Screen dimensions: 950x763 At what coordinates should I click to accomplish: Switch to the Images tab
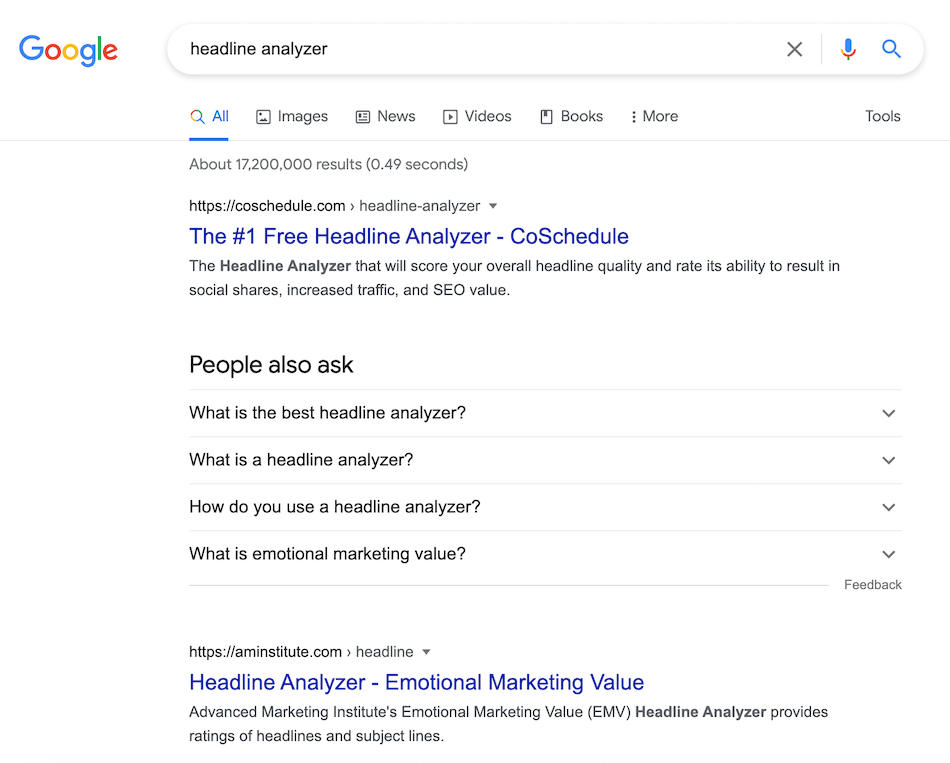[291, 116]
